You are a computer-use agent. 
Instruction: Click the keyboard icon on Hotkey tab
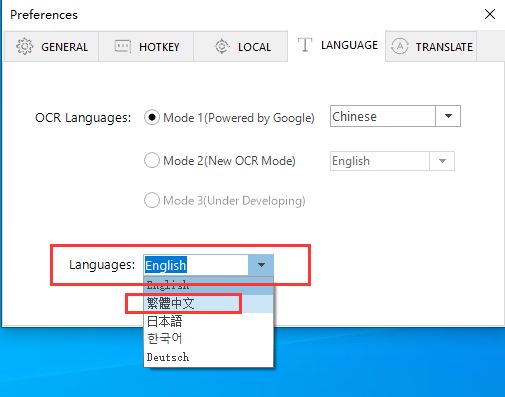(x=122, y=46)
